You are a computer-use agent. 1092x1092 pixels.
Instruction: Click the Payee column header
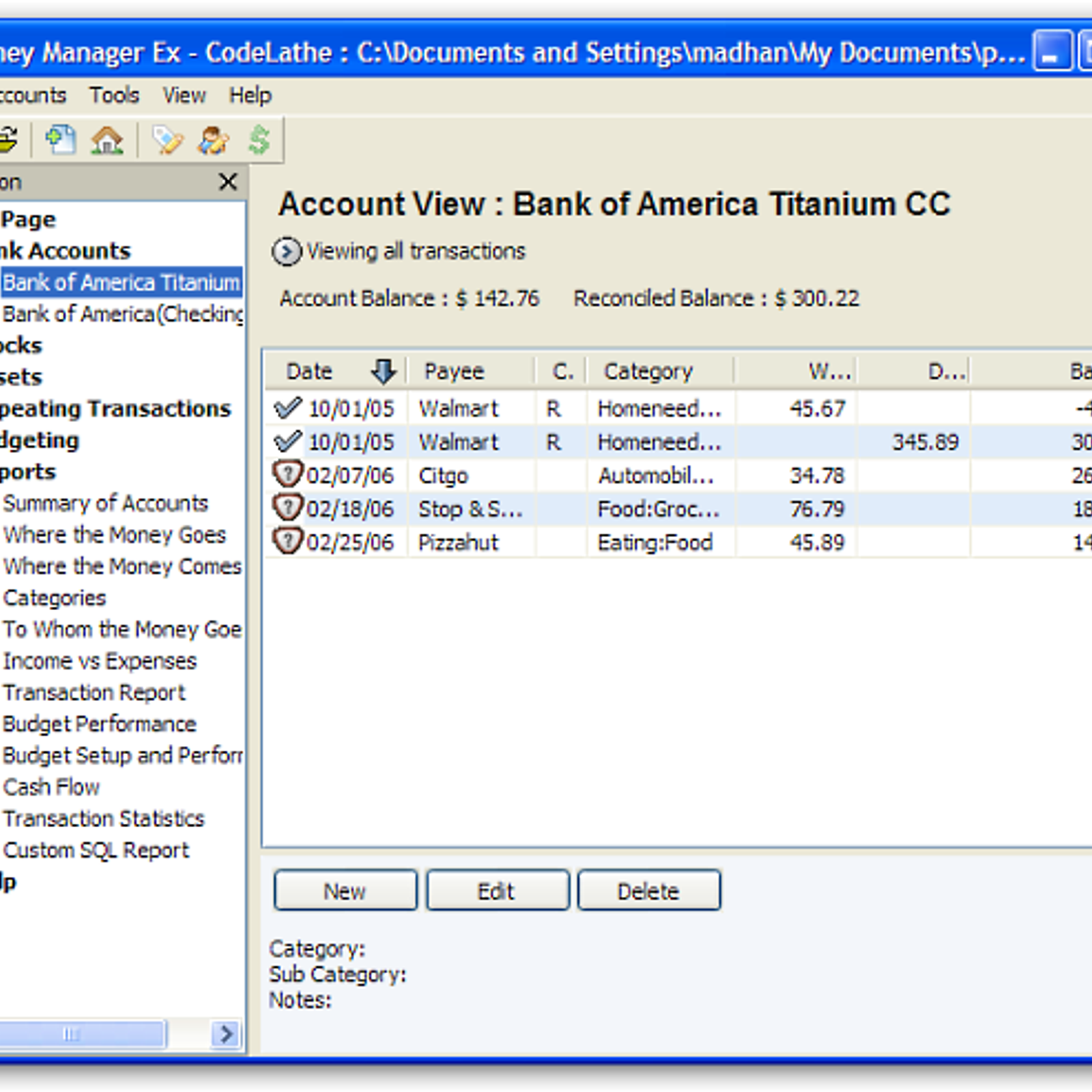(470, 371)
